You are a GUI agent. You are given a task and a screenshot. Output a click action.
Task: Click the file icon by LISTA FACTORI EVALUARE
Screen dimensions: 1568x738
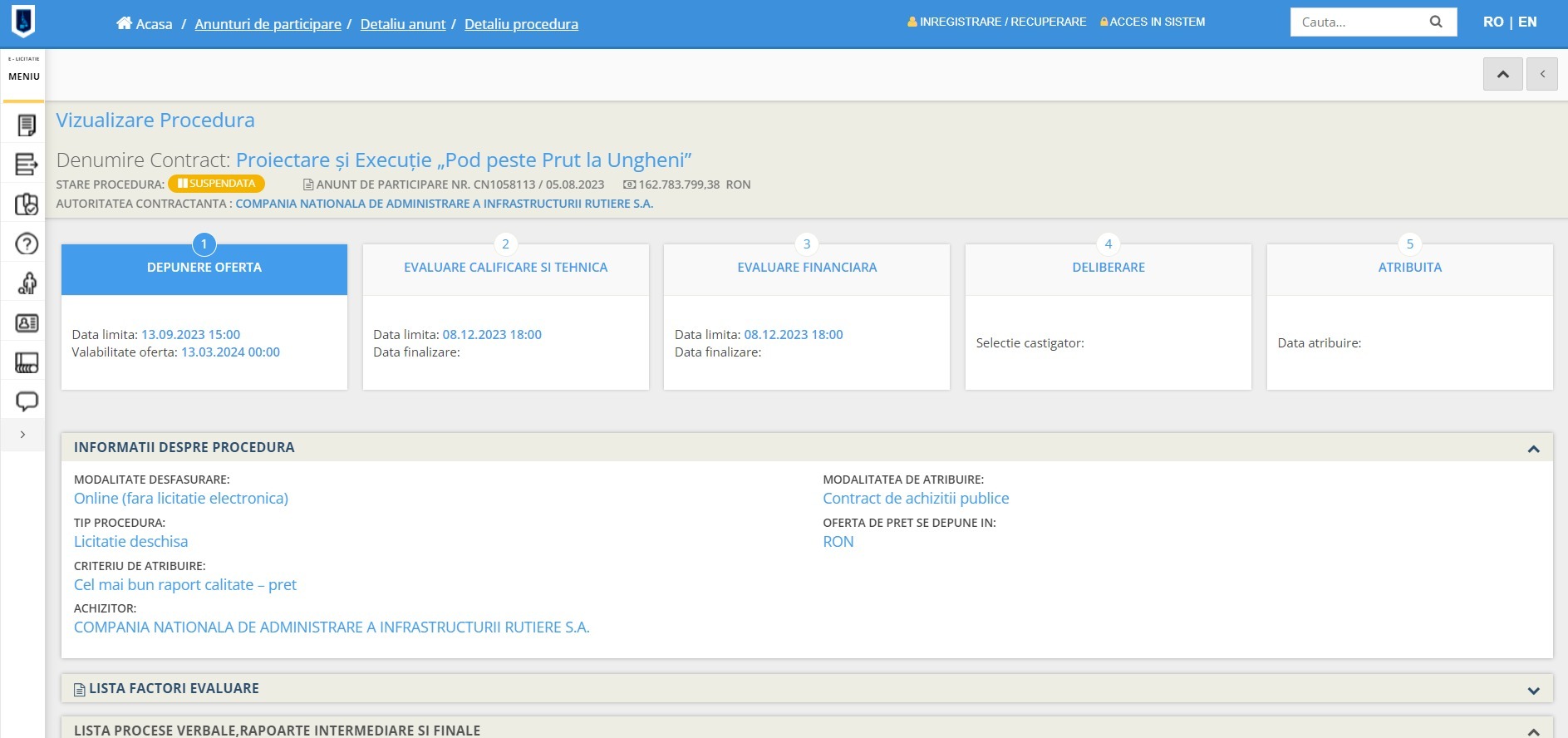pos(80,690)
